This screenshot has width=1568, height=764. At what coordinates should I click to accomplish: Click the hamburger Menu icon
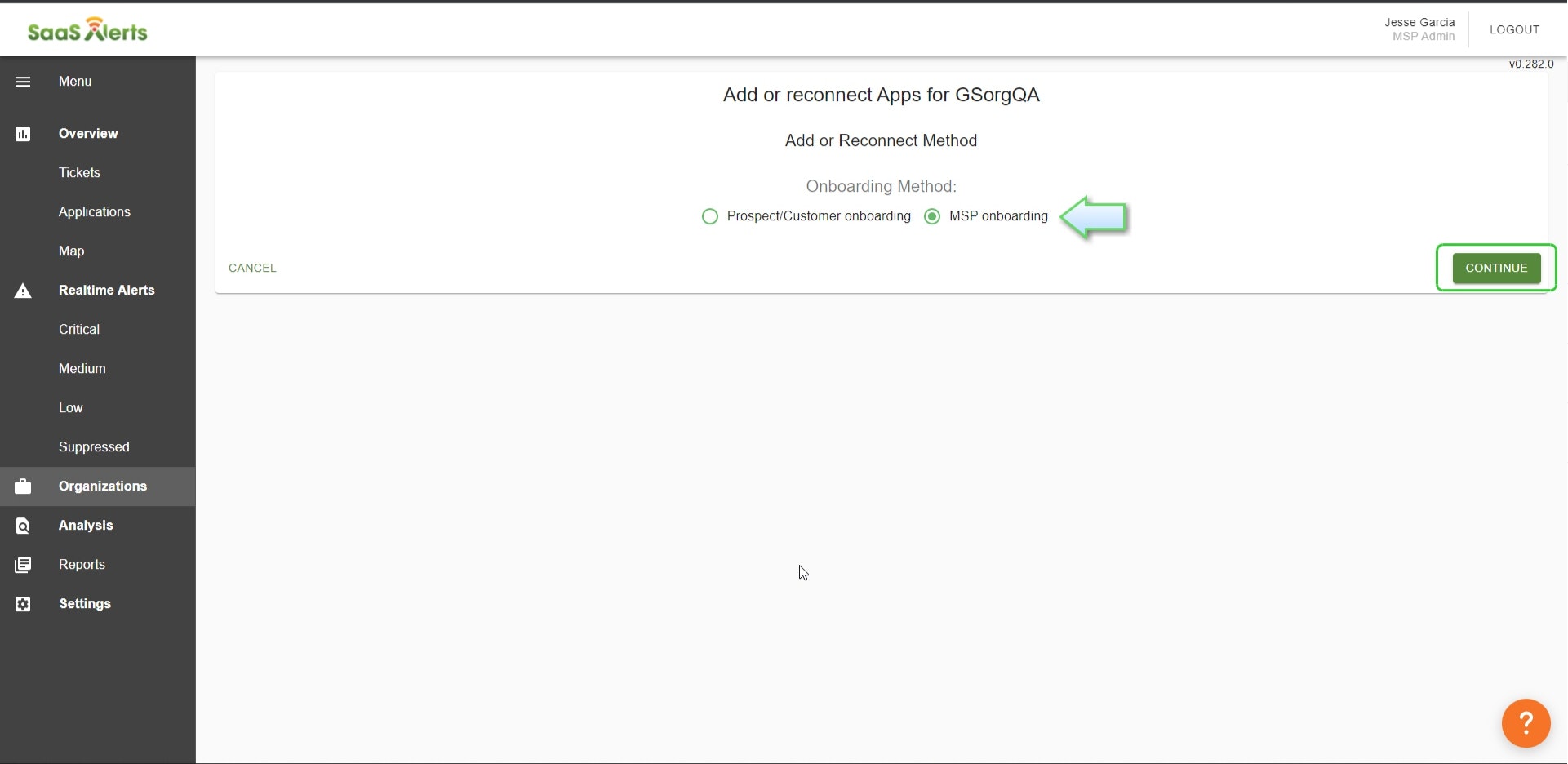(23, 82)
